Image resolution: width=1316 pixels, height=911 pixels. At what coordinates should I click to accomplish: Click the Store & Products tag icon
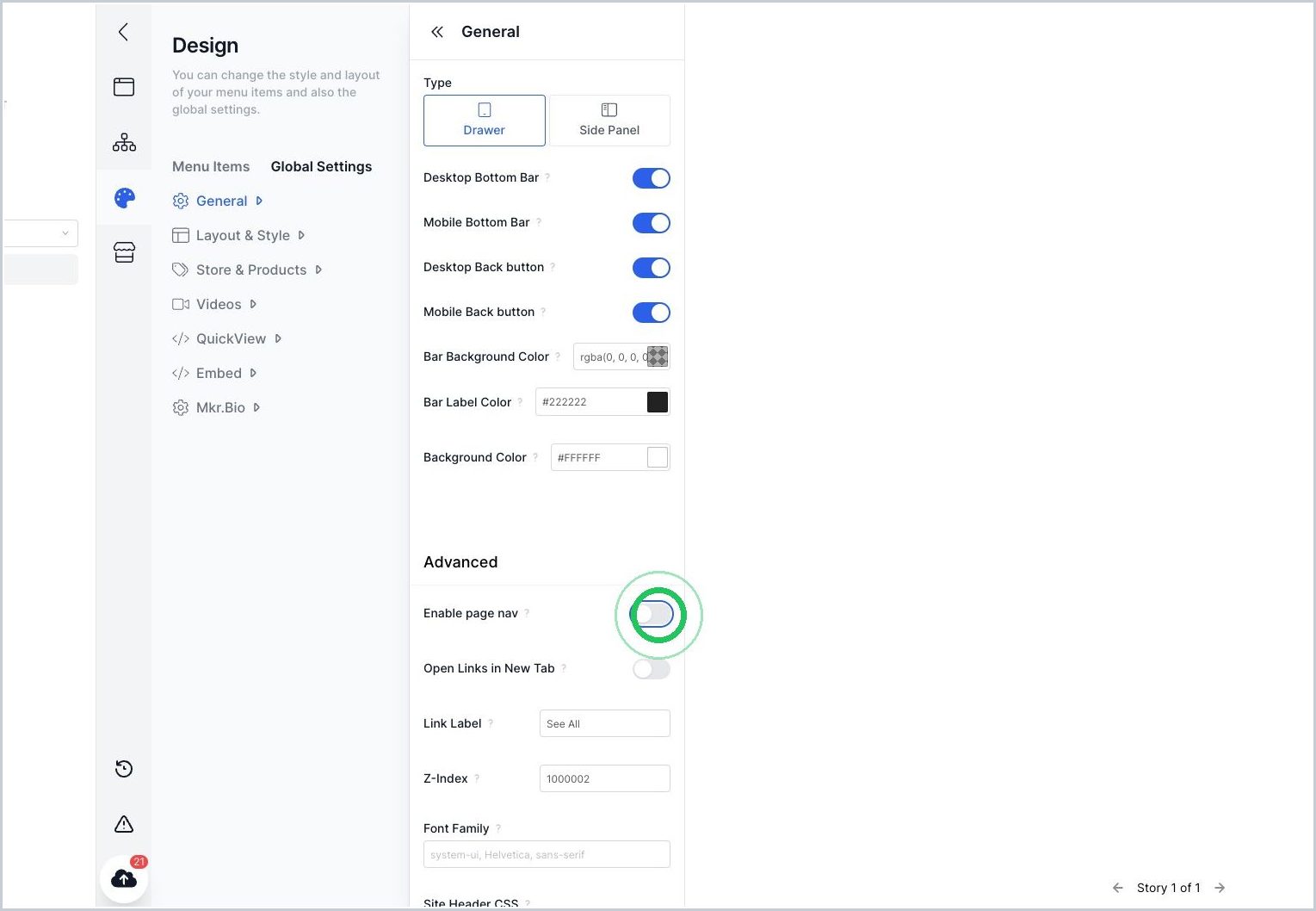(x=181, y=270)
